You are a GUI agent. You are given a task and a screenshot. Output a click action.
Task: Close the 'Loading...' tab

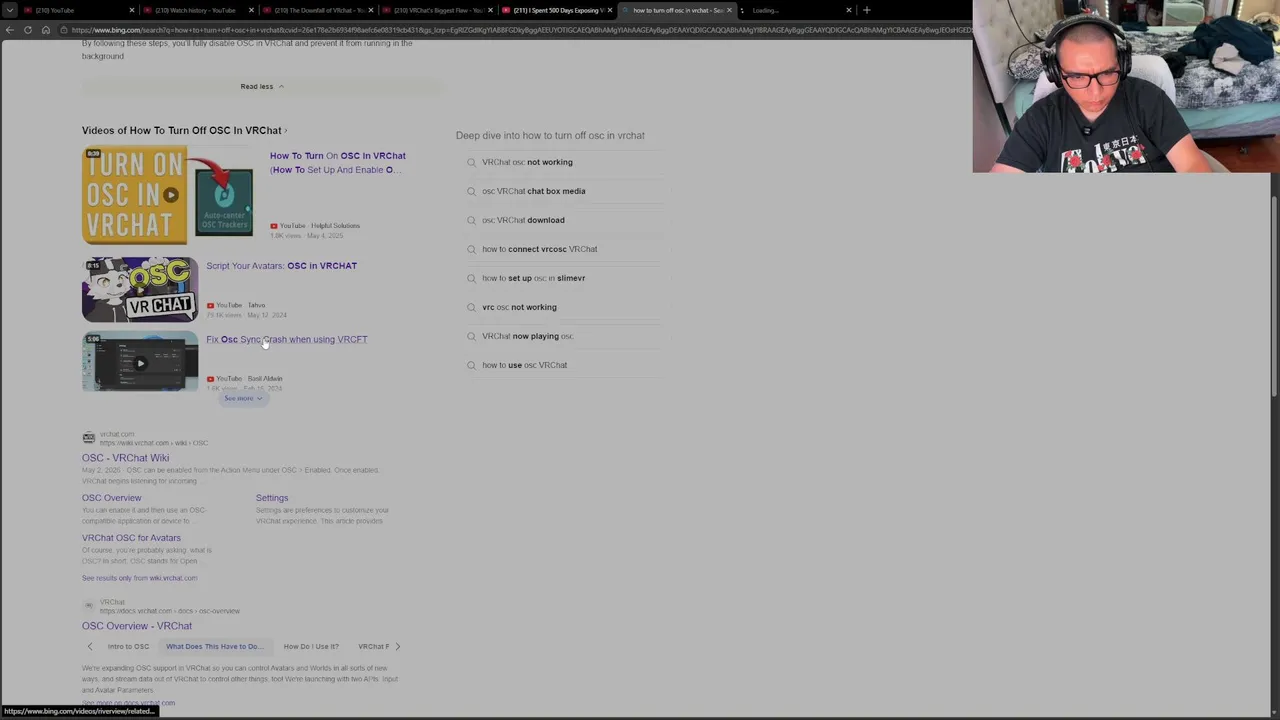pyautogui.click(x=849, y=10)
